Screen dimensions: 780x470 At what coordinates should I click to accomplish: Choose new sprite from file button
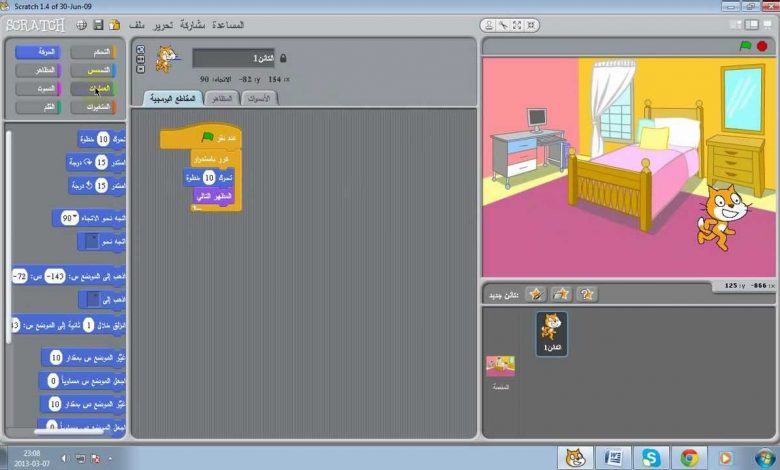pyautogui.click(x=561, y=294)
